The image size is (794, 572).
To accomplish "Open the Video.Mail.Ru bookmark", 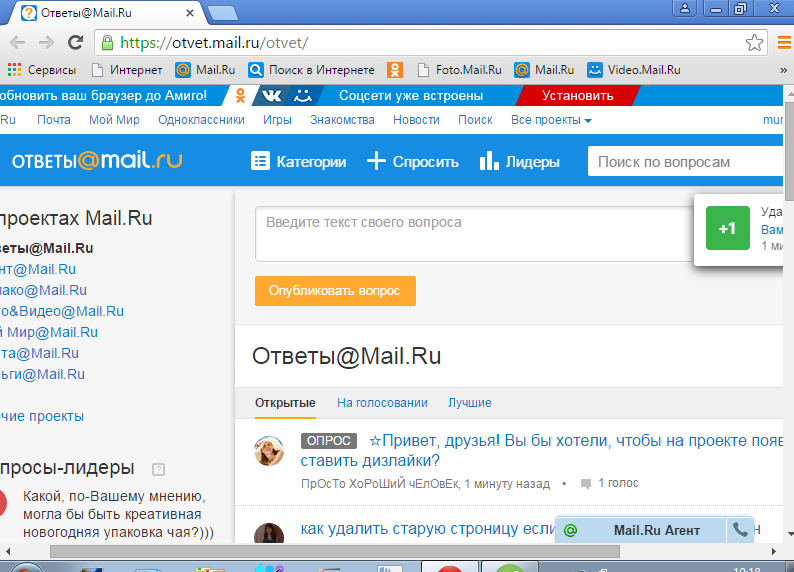I will 633,70.
